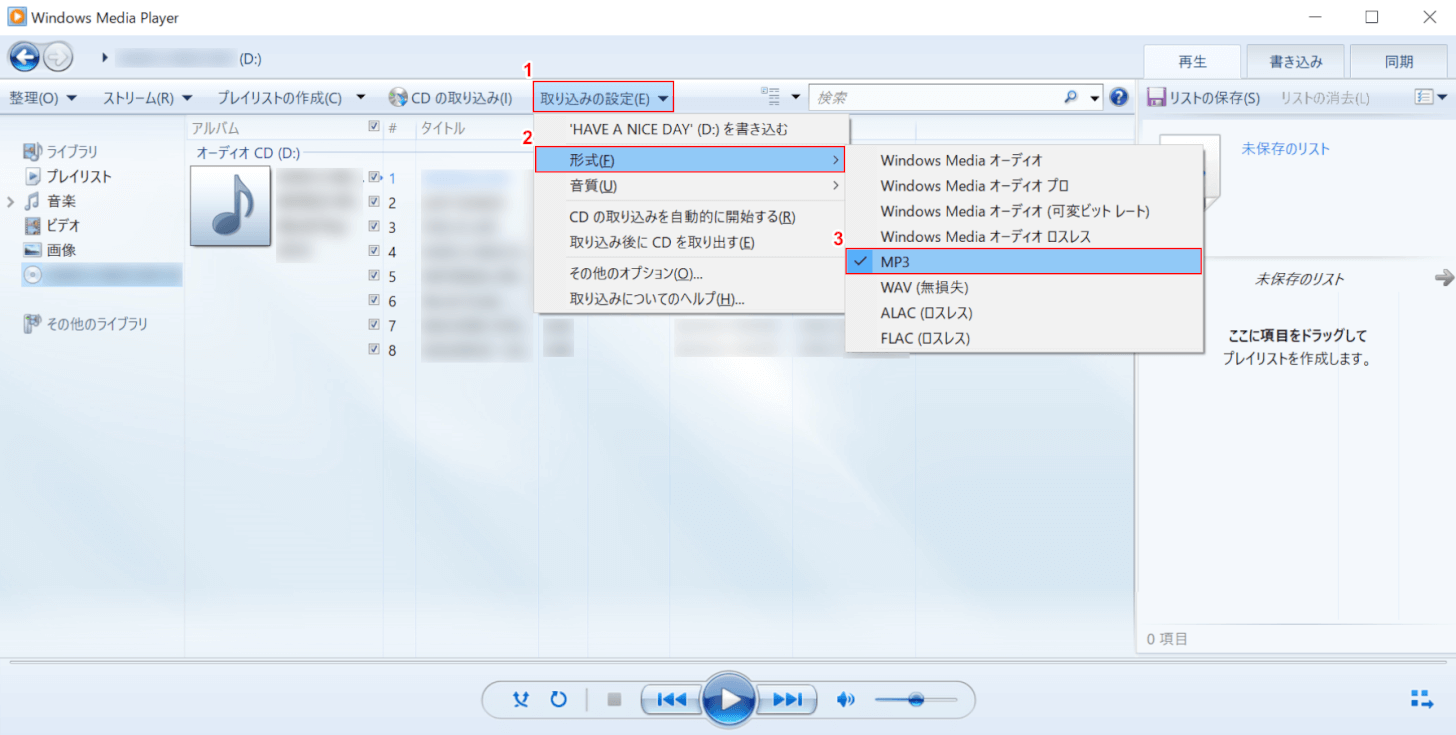This screenshot has width=1456, height=735.
Task: Choose Windows Media オーディオ format
Action: click(x=1024, y=160)
